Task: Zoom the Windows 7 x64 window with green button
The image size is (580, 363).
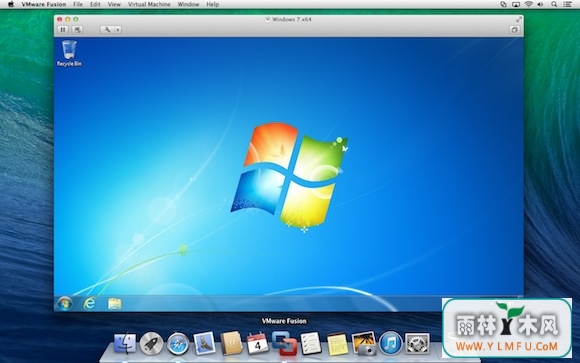Action: click(76, 19)
